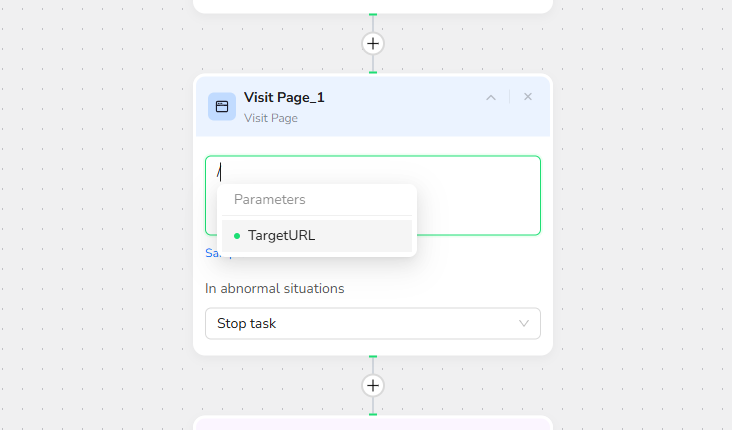The image size is (732, 430).
Task: Click the Visit Page browser icon
Action: click(x=222, y=106)
